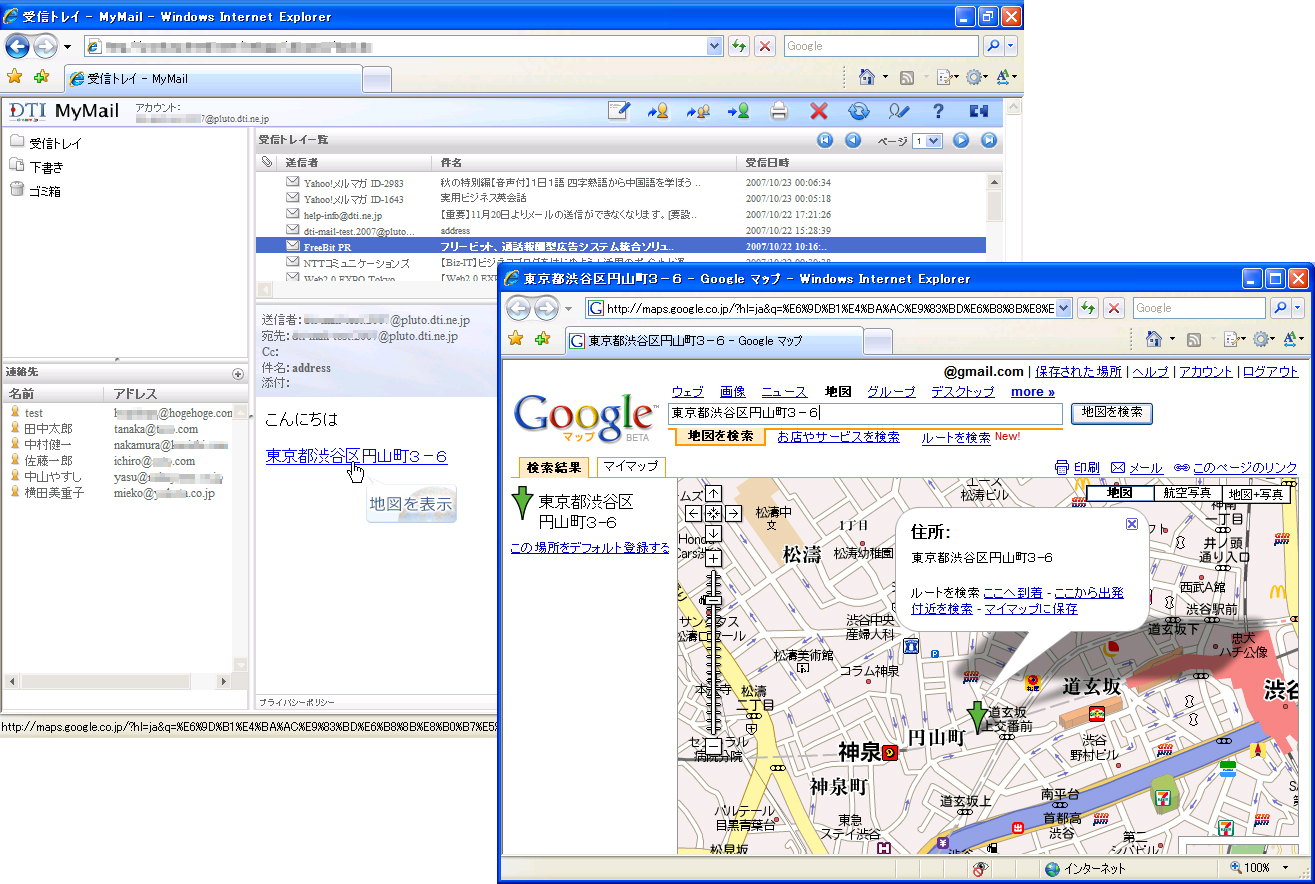
Task: Open MyMail help with the question mark
Action: click(938, 111)
